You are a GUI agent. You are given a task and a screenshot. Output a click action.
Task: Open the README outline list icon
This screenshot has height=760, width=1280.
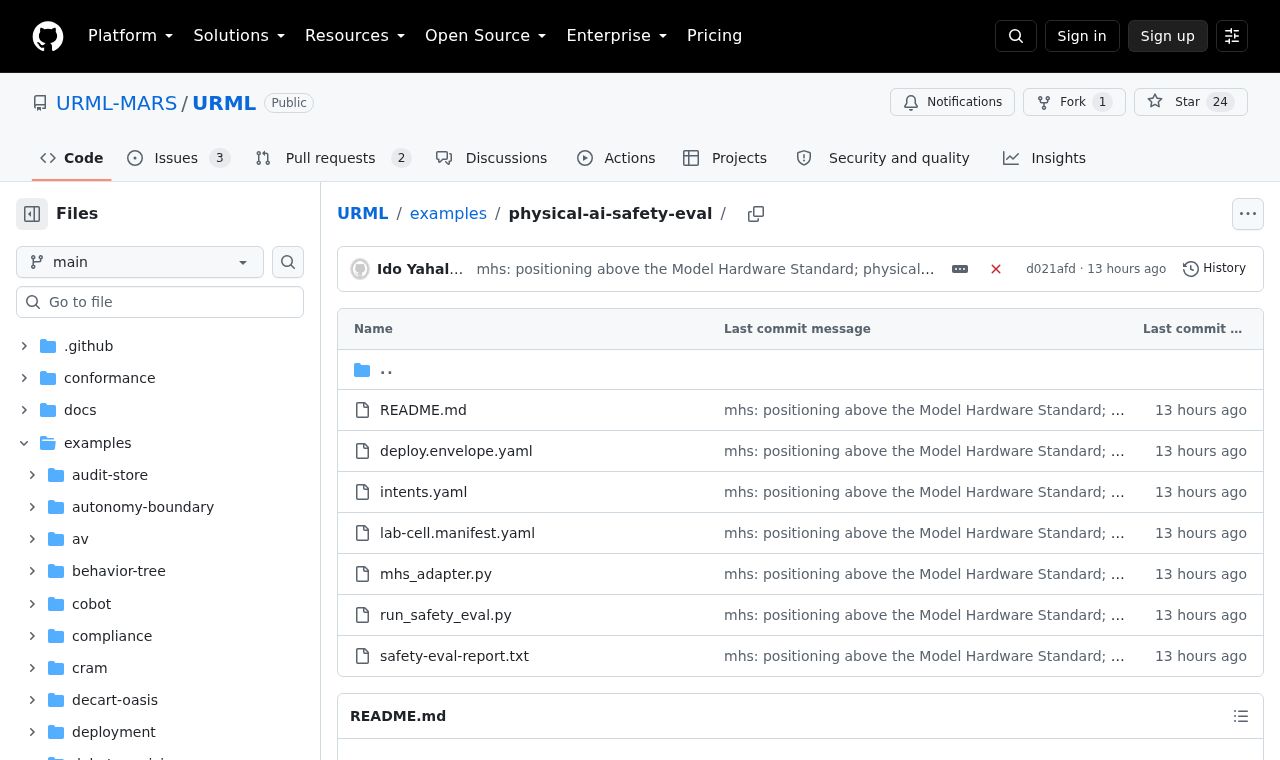[x=1241, y=716]
